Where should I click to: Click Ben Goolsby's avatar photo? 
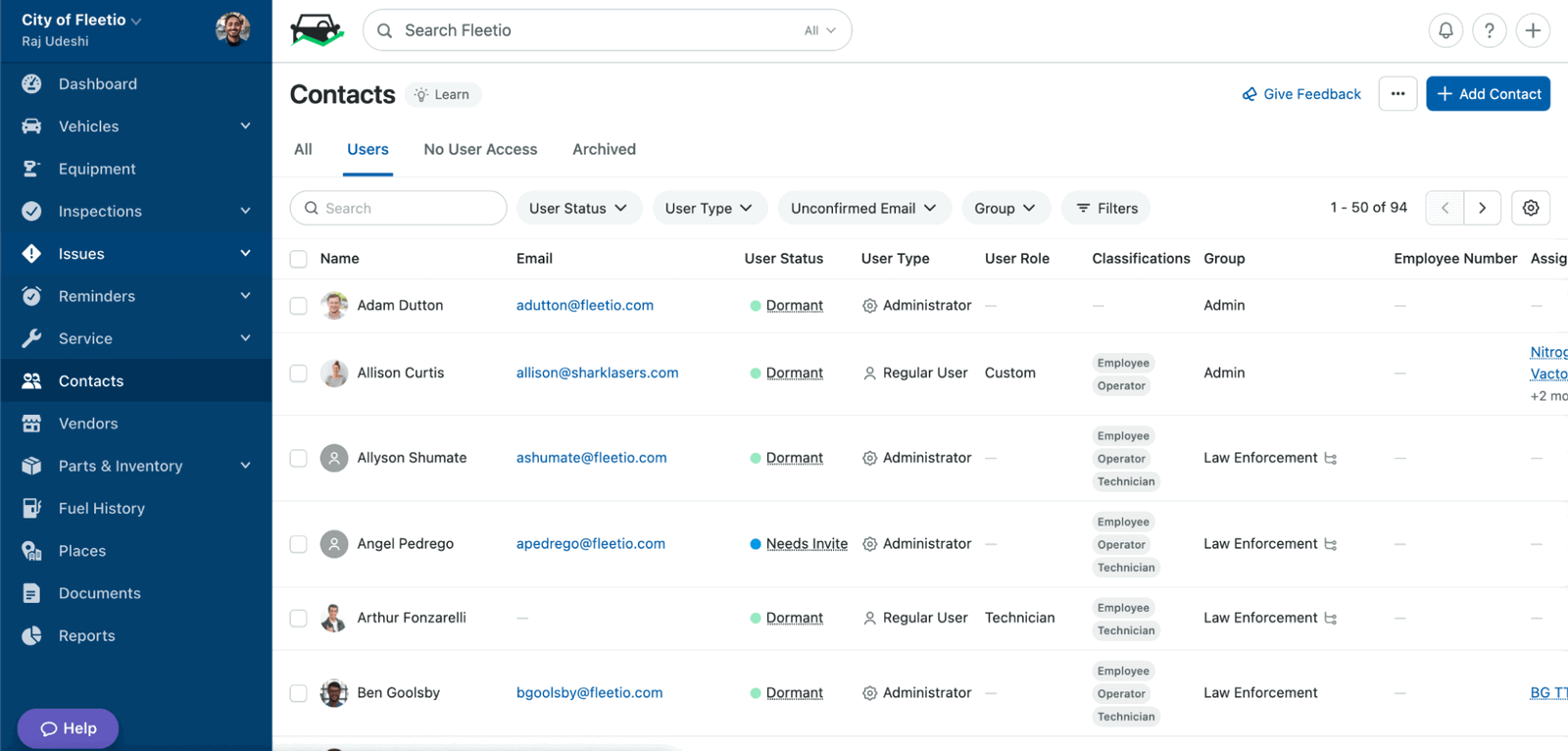[334, 693]
